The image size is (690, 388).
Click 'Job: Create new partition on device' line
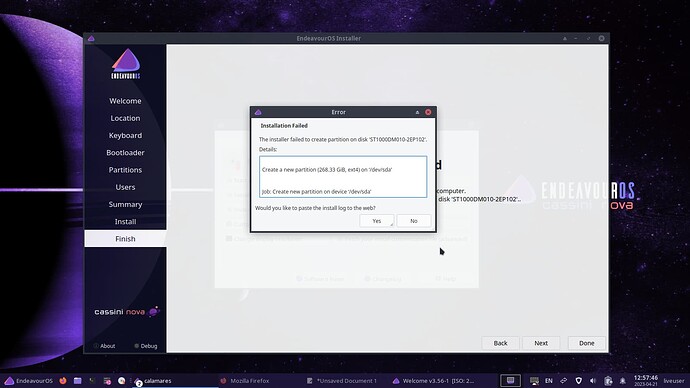(x=316, y=191)
